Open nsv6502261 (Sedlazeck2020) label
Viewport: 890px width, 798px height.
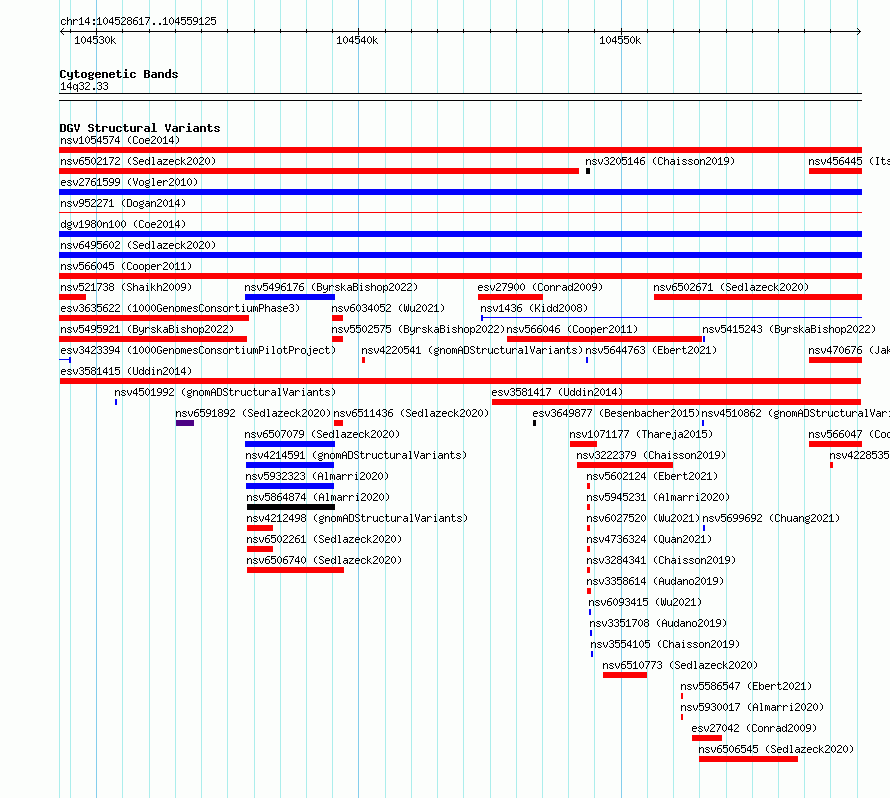click(324, 539)
